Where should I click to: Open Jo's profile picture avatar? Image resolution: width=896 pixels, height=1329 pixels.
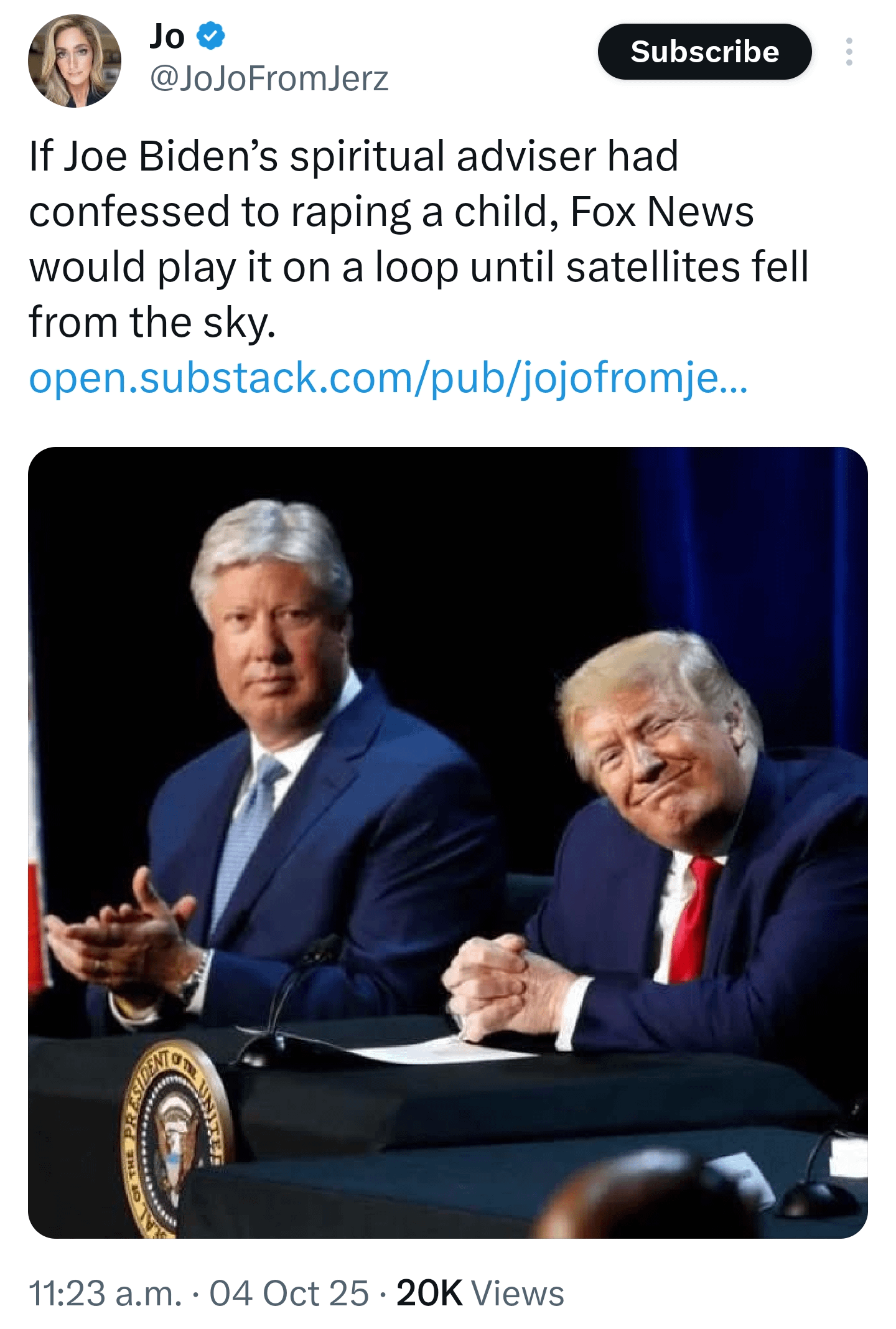[x=75, y=61]
